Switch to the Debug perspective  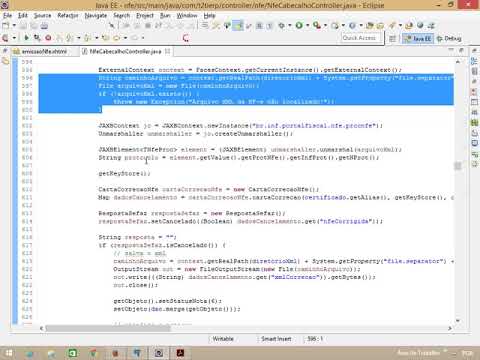click(x=449, y=39)
